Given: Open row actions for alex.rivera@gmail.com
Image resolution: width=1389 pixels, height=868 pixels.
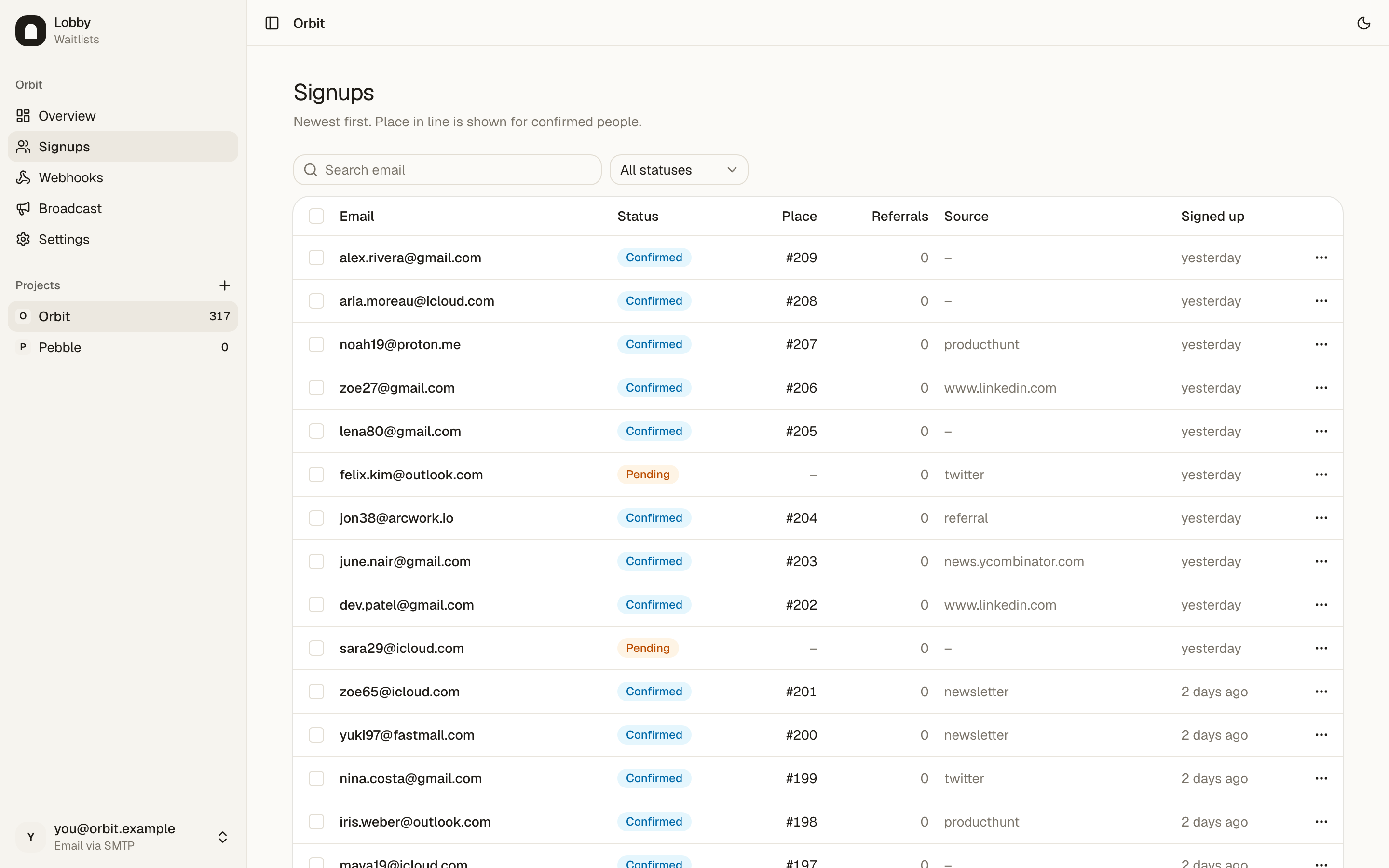Looking at the screenshot, I should point(1321,258).
